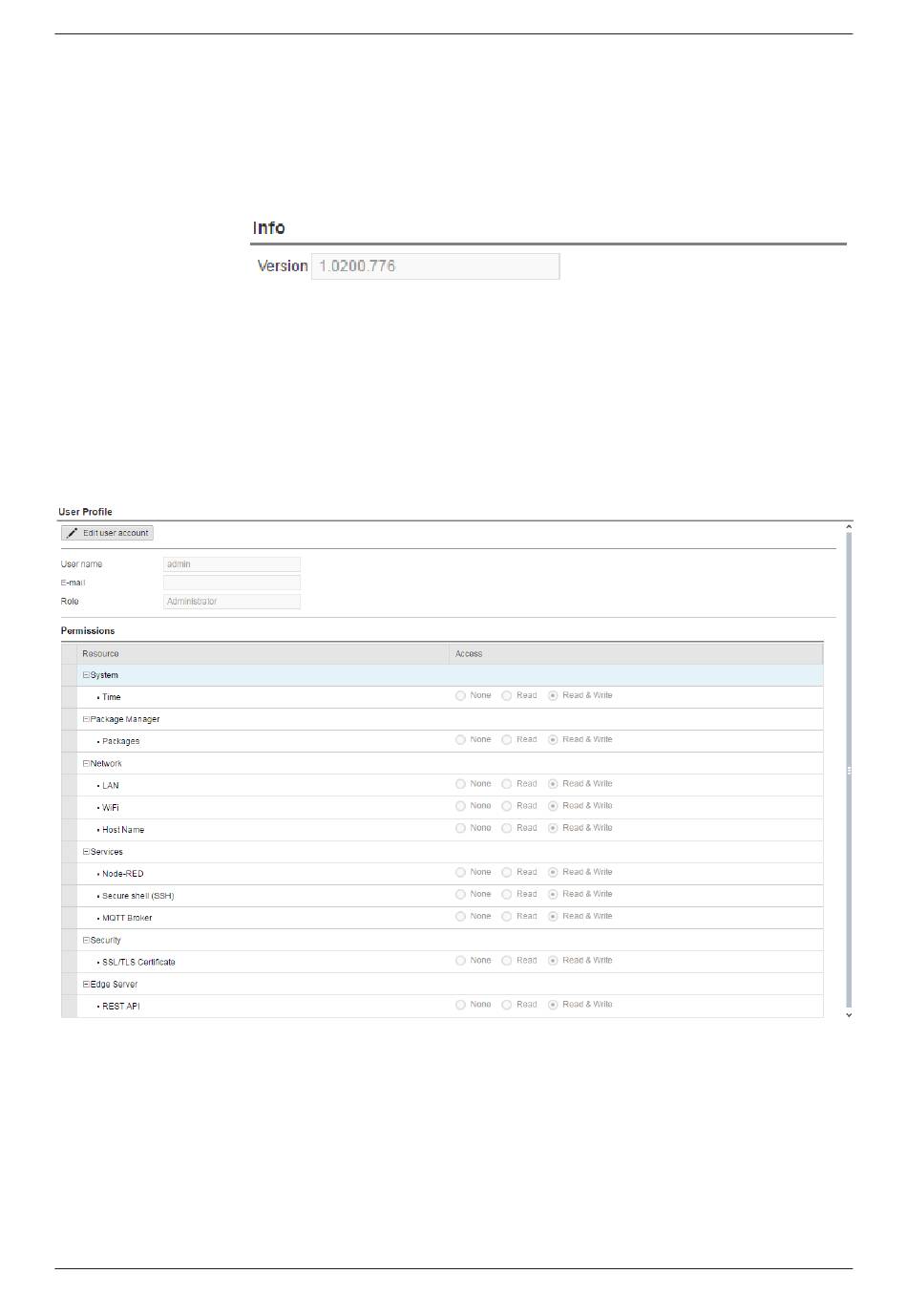Collapse the Edge Server group

86,984
